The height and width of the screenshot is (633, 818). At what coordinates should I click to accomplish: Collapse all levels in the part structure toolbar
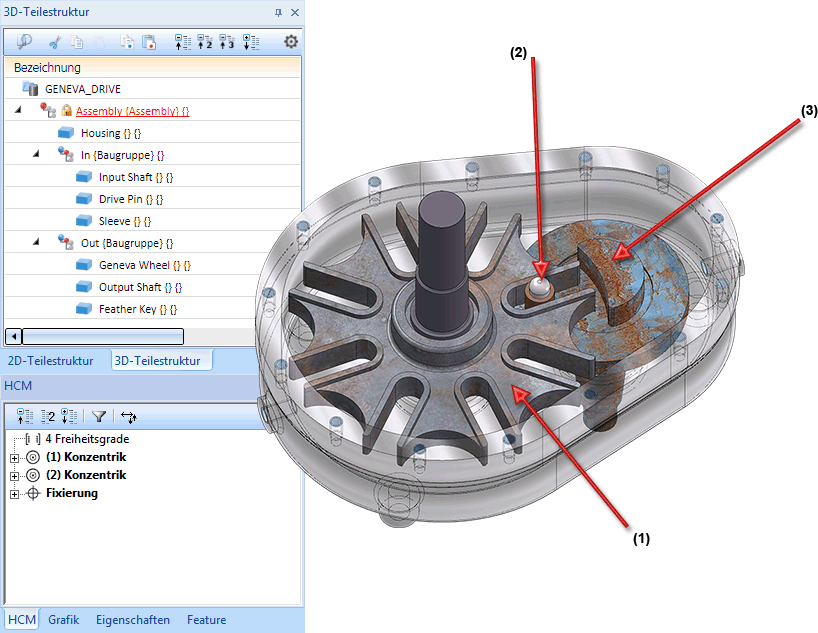182,42
